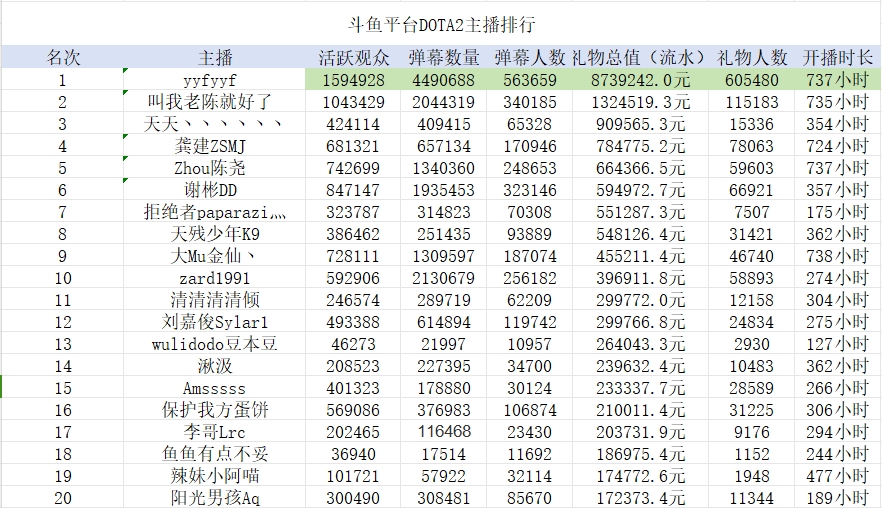Select the title cell 斗鱼平台DOTA2主播排行
This screenshot has height=508, width=882.
tap(441, 25)
